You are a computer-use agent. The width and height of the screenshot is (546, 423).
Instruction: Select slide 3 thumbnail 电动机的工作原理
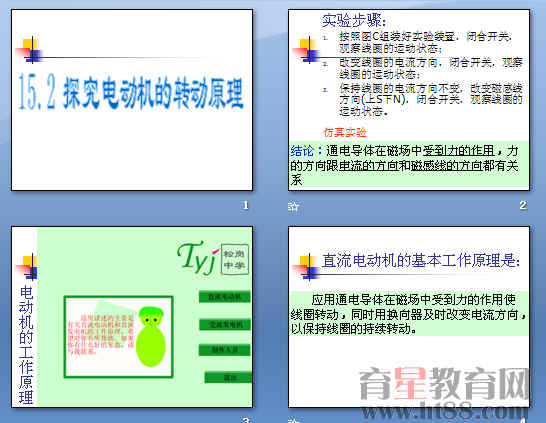pos(132,316)
